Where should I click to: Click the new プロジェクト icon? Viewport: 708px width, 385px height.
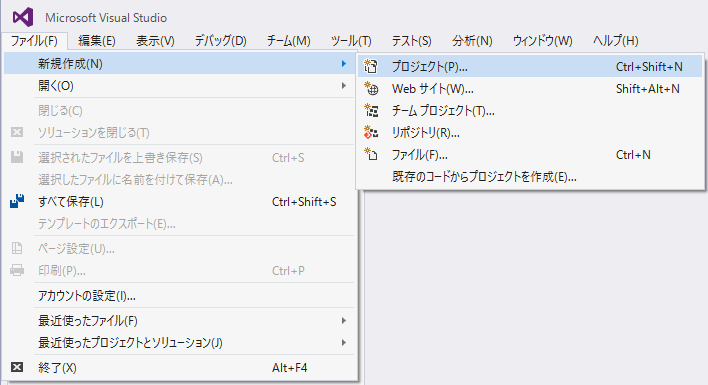tap(371, 66)
